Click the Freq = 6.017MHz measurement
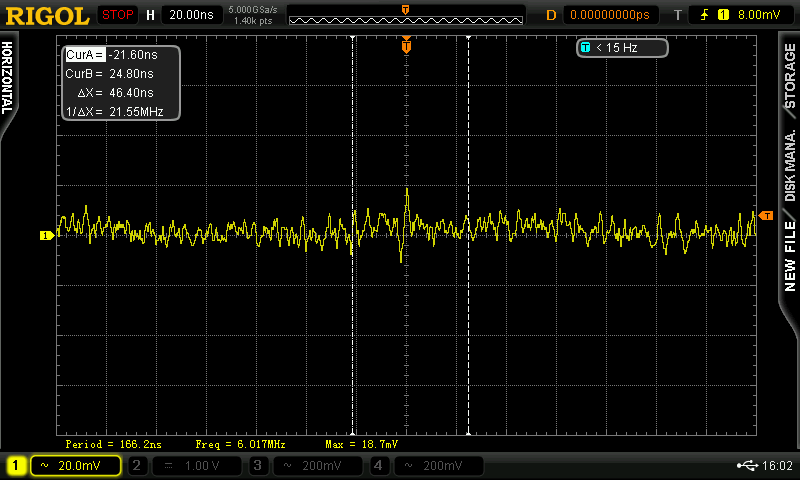Viewport: 800px width, 480px height. pos(240,444)
